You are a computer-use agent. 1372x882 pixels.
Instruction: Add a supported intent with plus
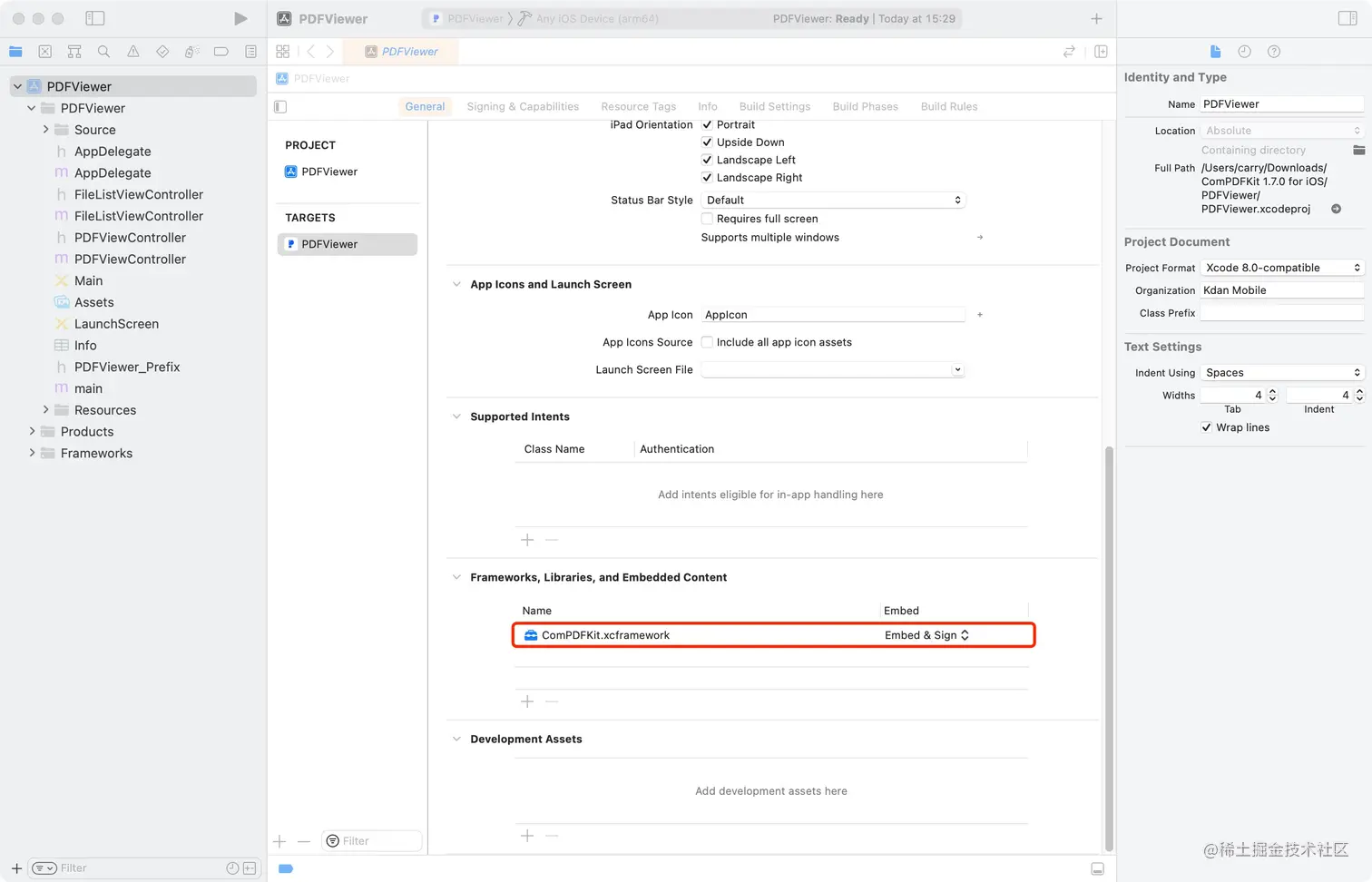coord(527,540)
